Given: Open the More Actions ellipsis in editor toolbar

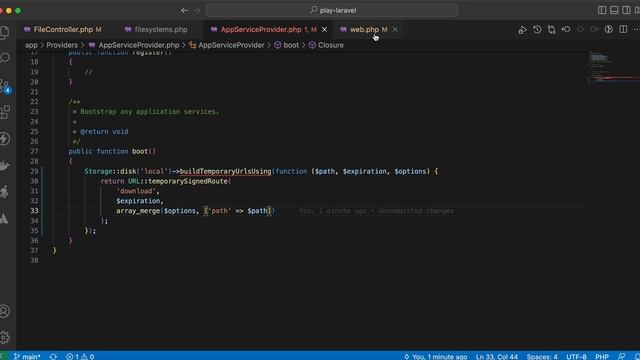Looking at the screenshot, I should pos(636,29).
